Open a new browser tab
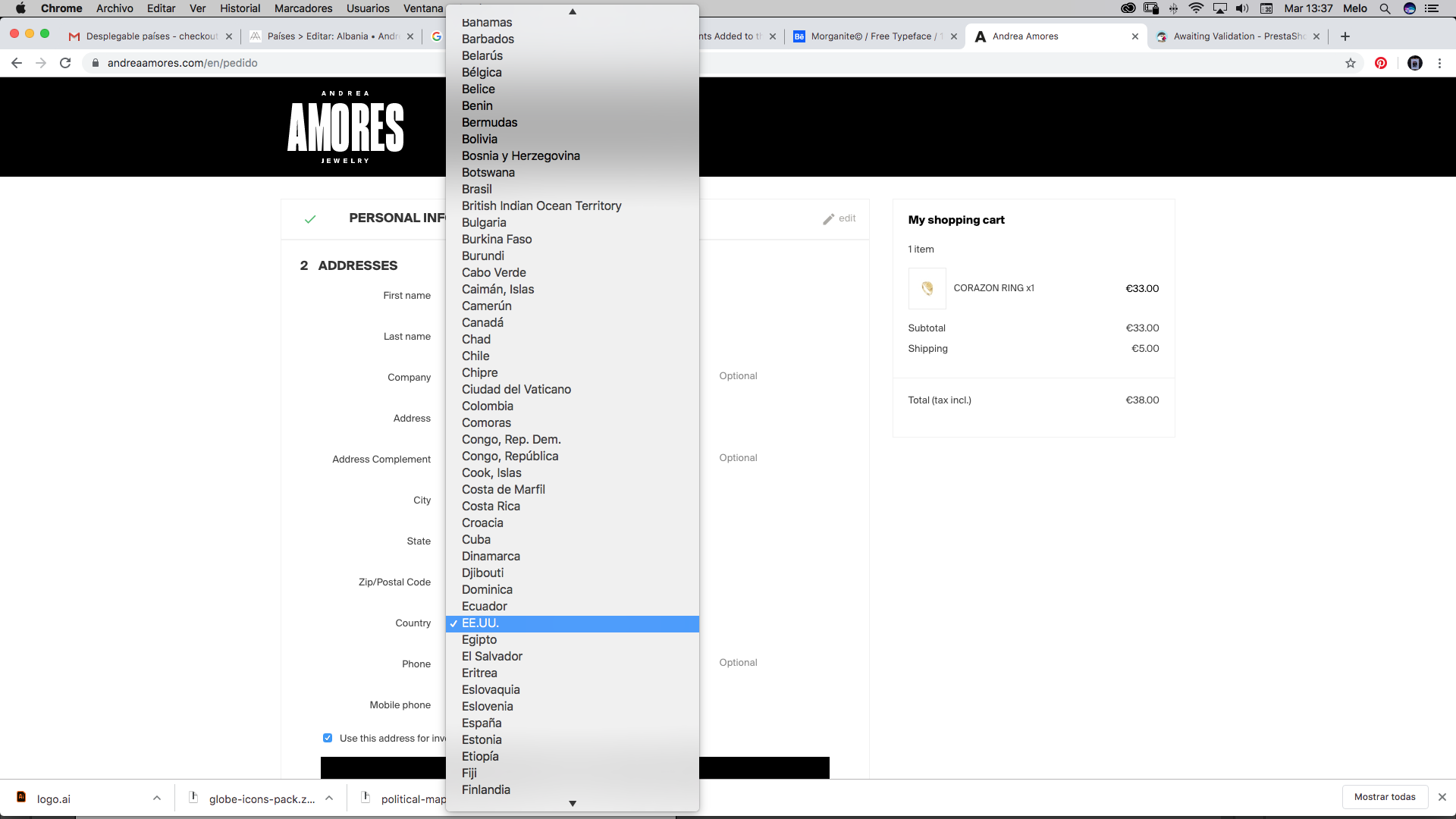The image size is (1456, 819). click(x=1345, y=36)
